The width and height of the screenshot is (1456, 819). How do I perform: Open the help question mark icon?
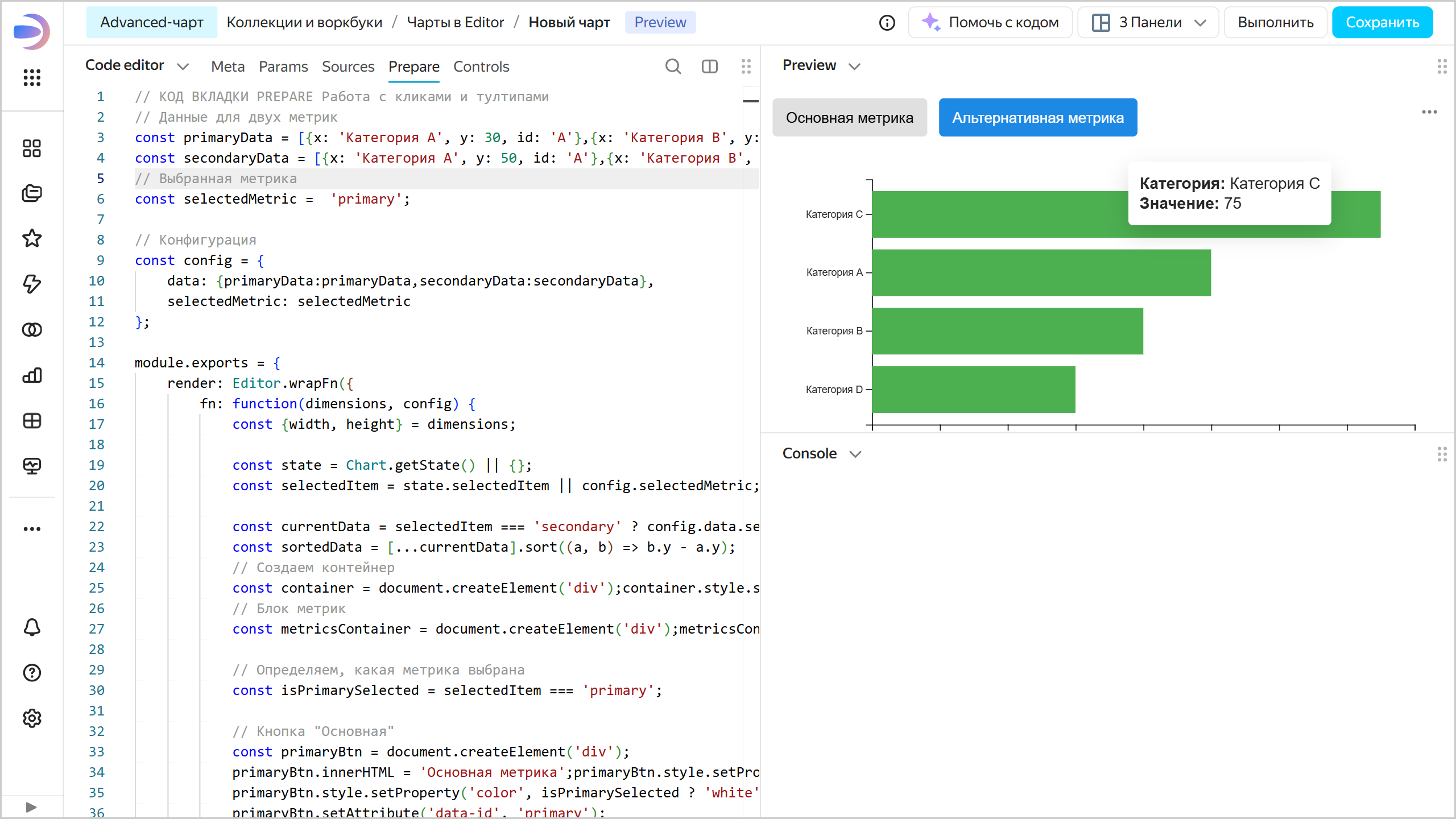point(32,673)
